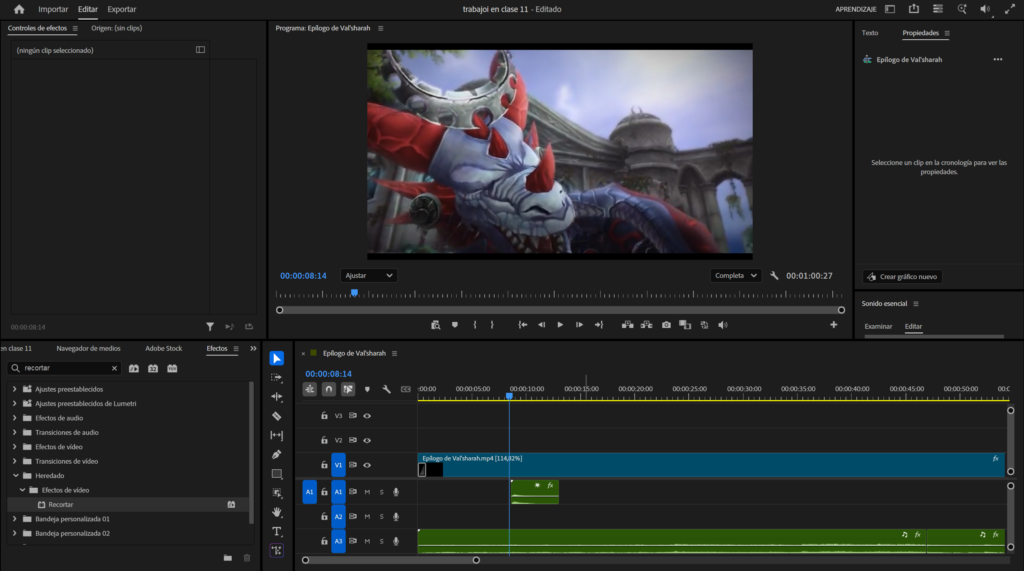Go to In point
This screenshot has height=571, width=1024.
pyautogui.click(x=522, y=325)
